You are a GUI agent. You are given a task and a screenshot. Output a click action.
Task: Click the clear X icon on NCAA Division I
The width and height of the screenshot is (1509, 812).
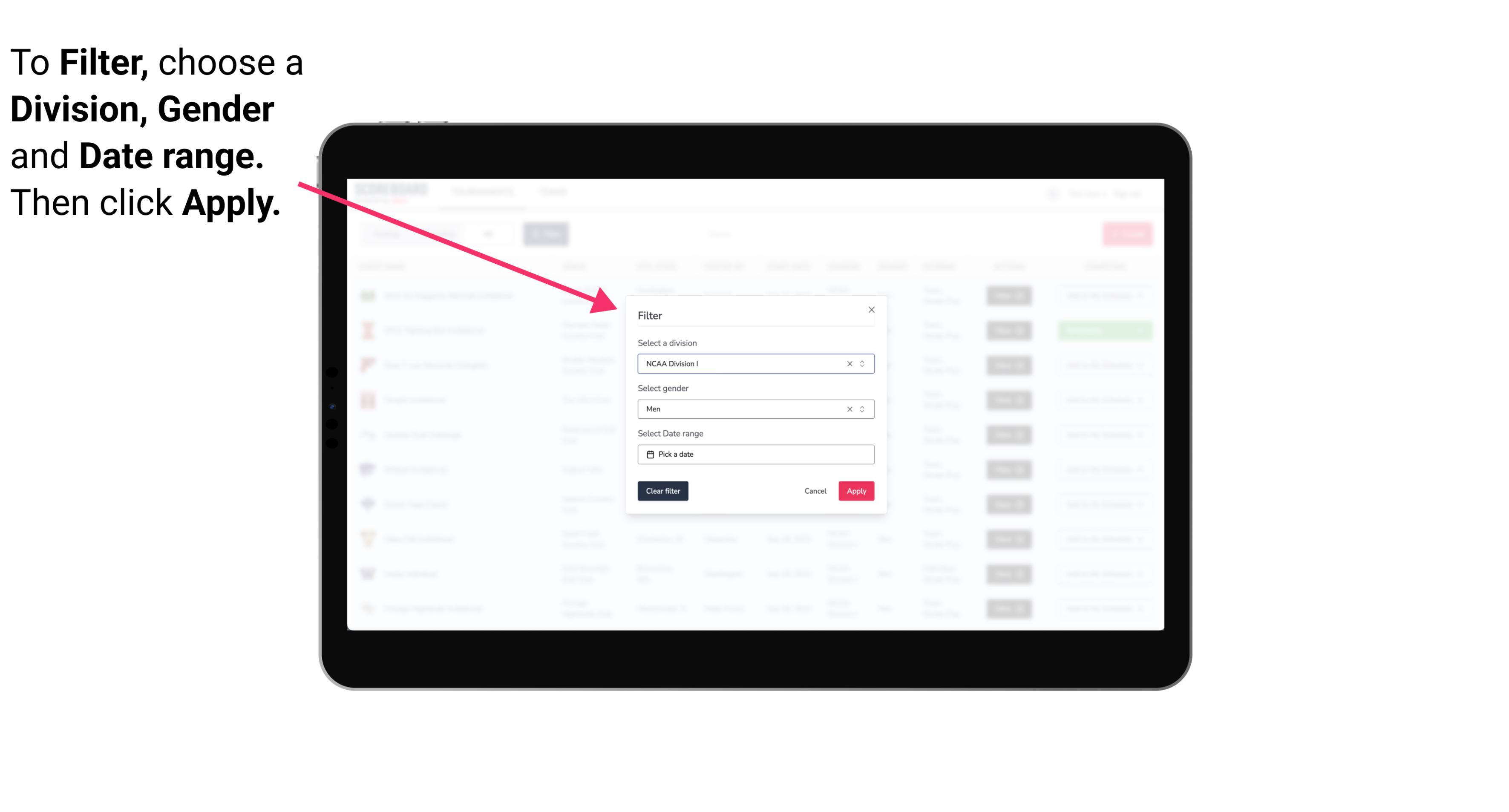coord(849,363)
